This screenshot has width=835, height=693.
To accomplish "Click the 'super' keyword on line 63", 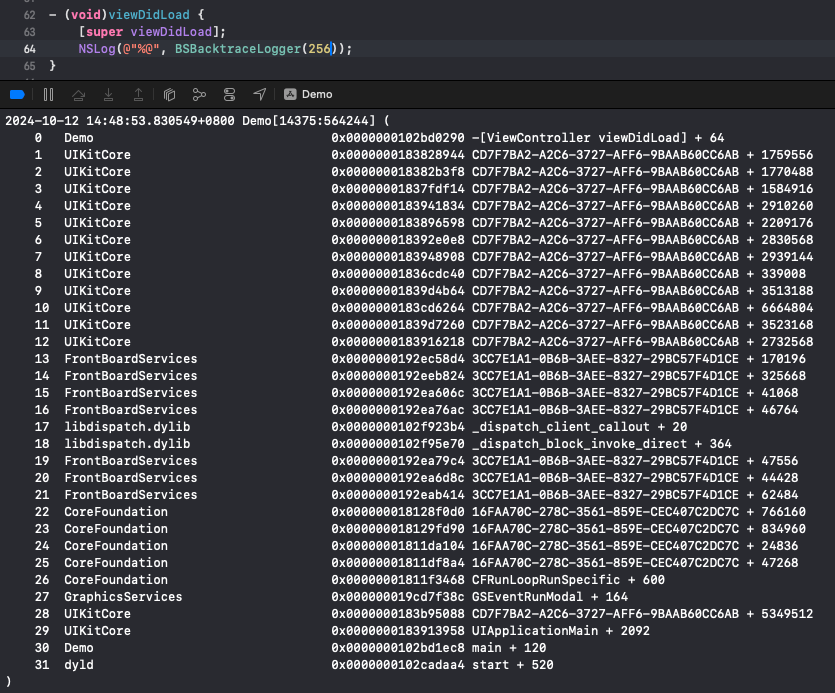I will (104, 32).
